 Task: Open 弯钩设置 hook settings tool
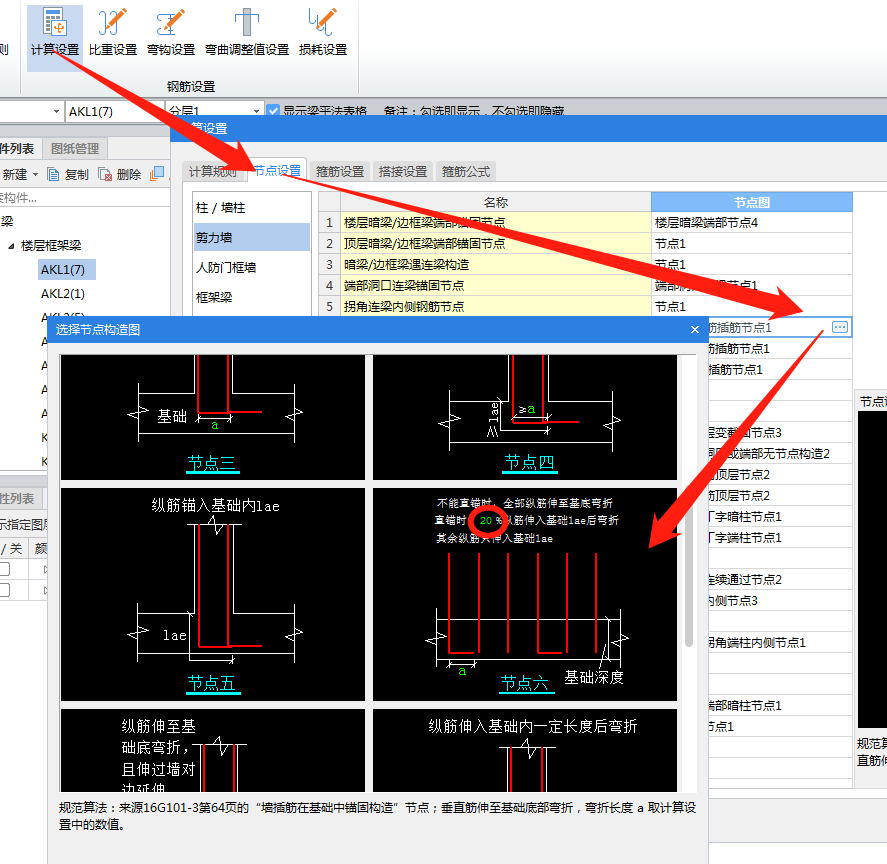(170, 32)
